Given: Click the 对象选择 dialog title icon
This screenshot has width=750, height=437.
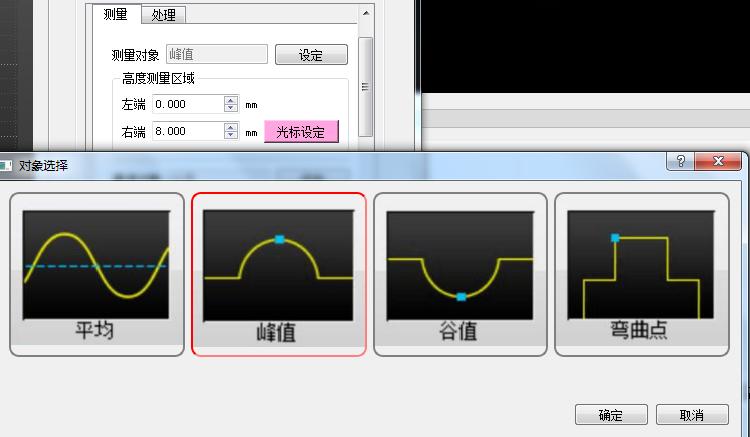Looking at the screenshot, I should coord(6,165).
